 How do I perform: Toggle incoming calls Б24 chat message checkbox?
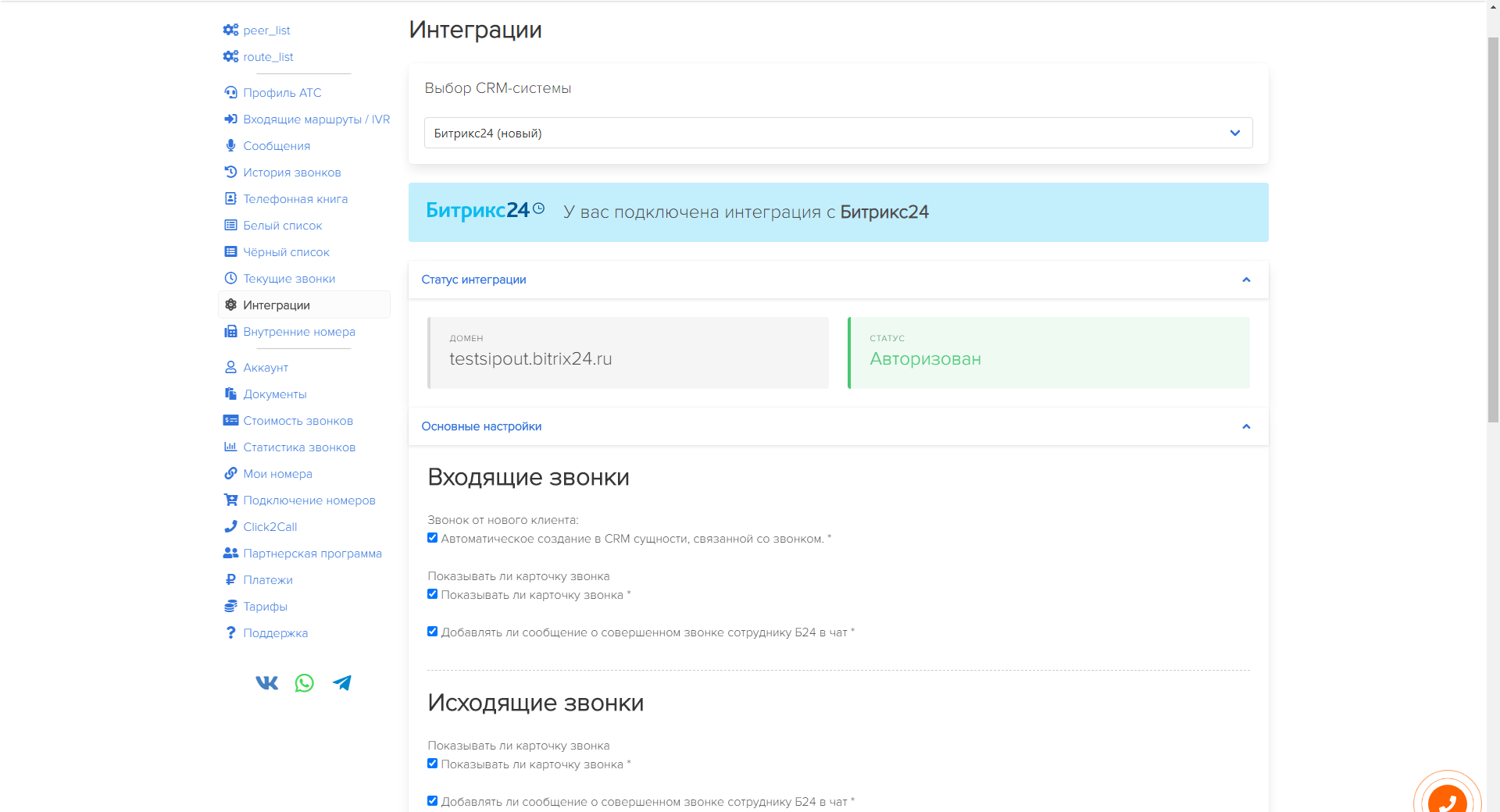432,632
